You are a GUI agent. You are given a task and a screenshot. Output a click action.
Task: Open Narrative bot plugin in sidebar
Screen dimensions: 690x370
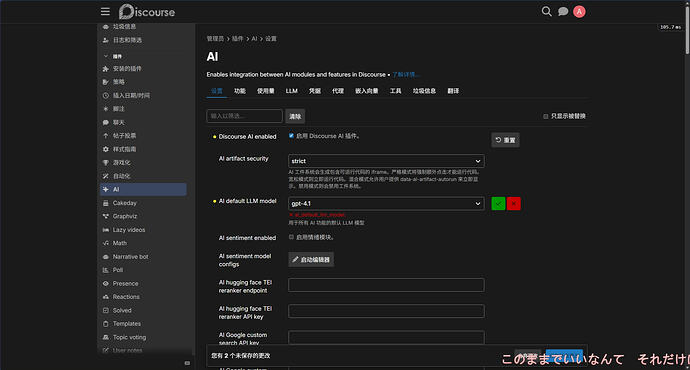coord(143,256)
